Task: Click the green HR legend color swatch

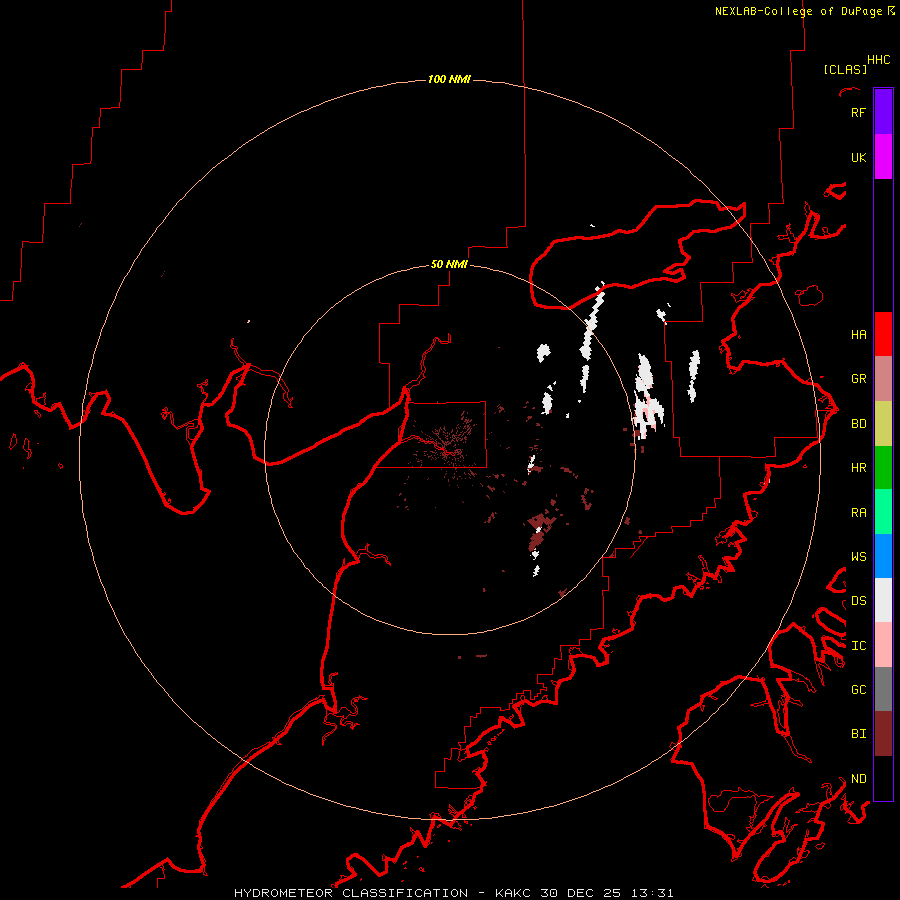Action: [x=883, y=468]
